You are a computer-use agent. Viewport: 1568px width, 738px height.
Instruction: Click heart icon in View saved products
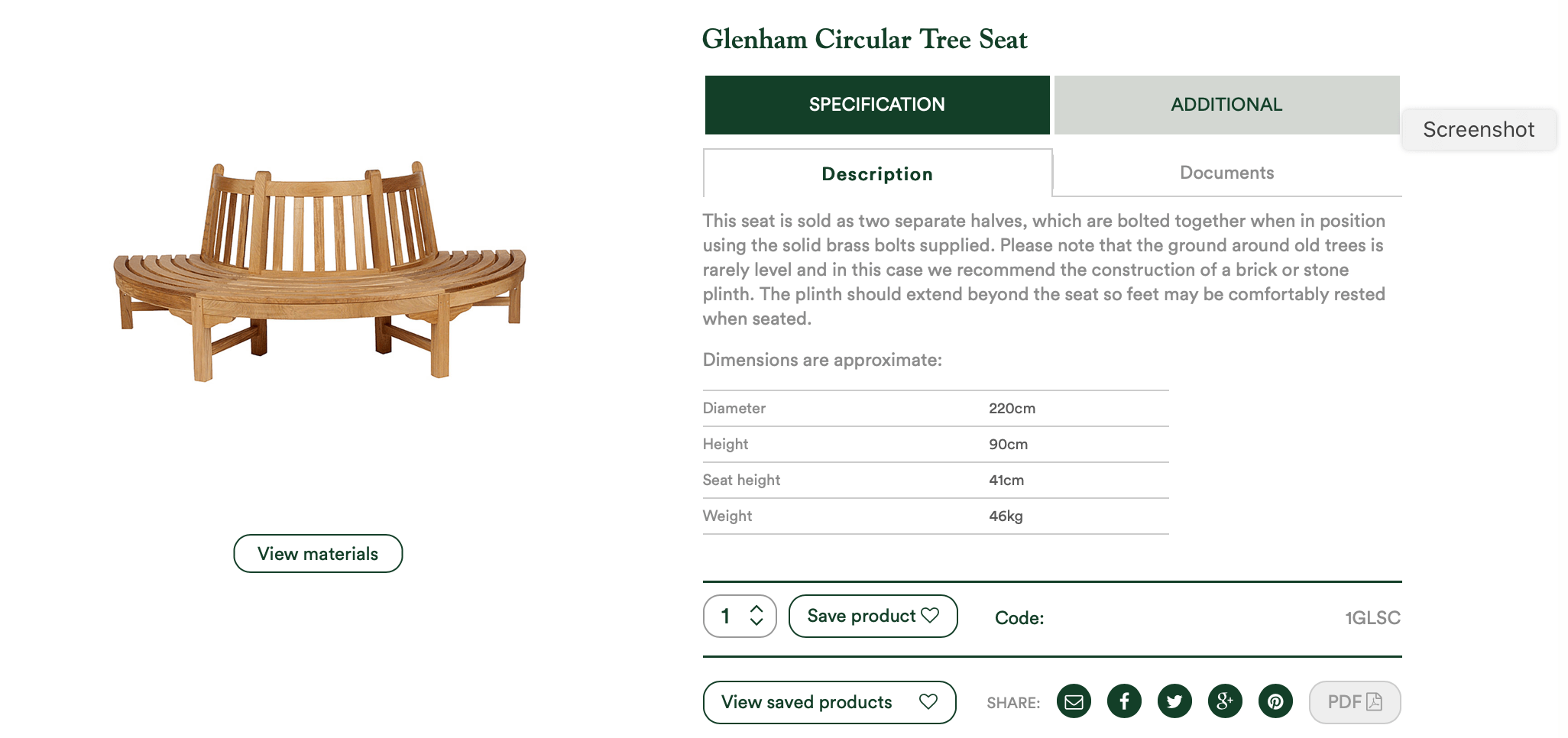point(928,701)
